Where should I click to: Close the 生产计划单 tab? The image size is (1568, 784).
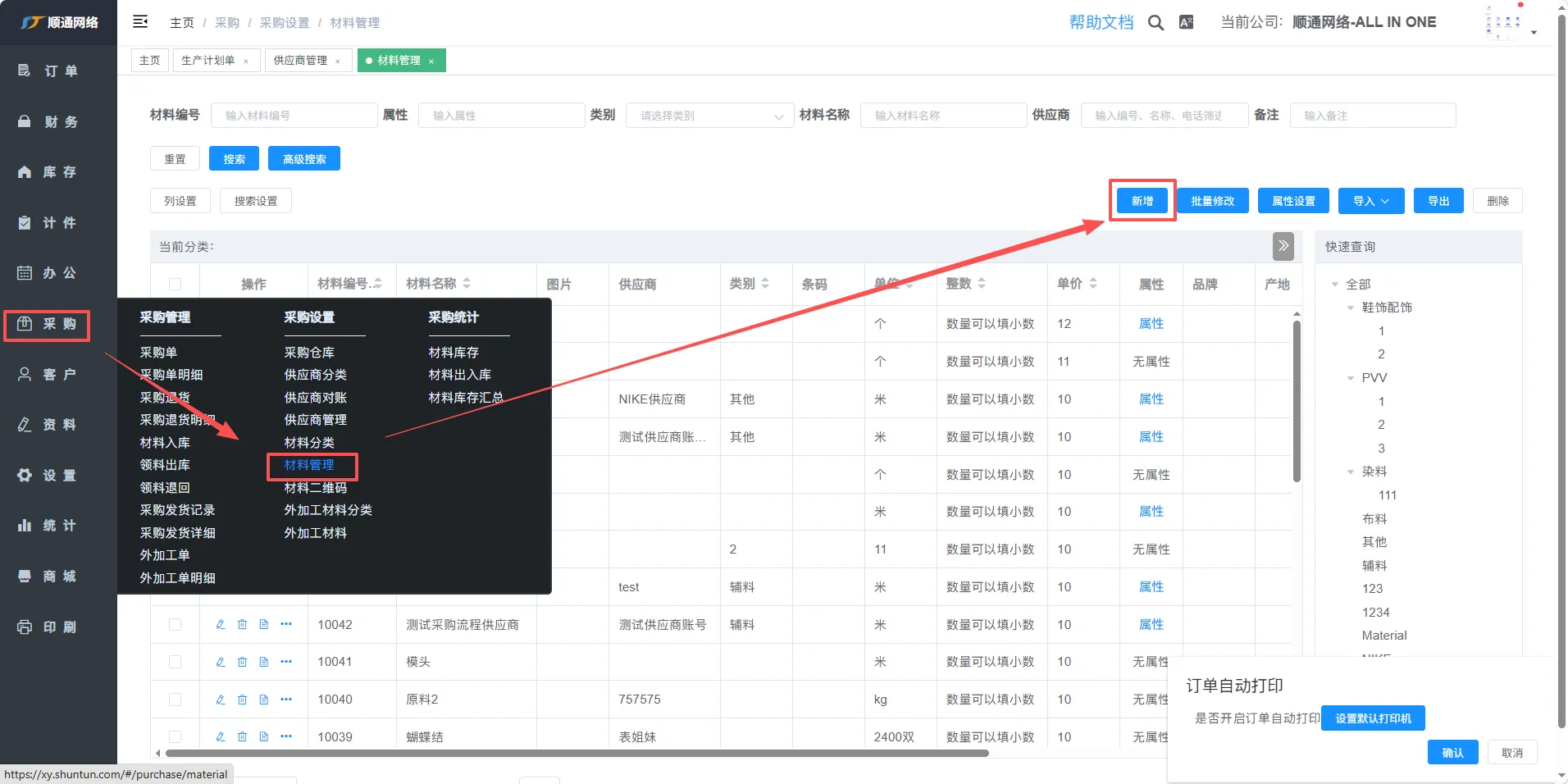(246, 62)
